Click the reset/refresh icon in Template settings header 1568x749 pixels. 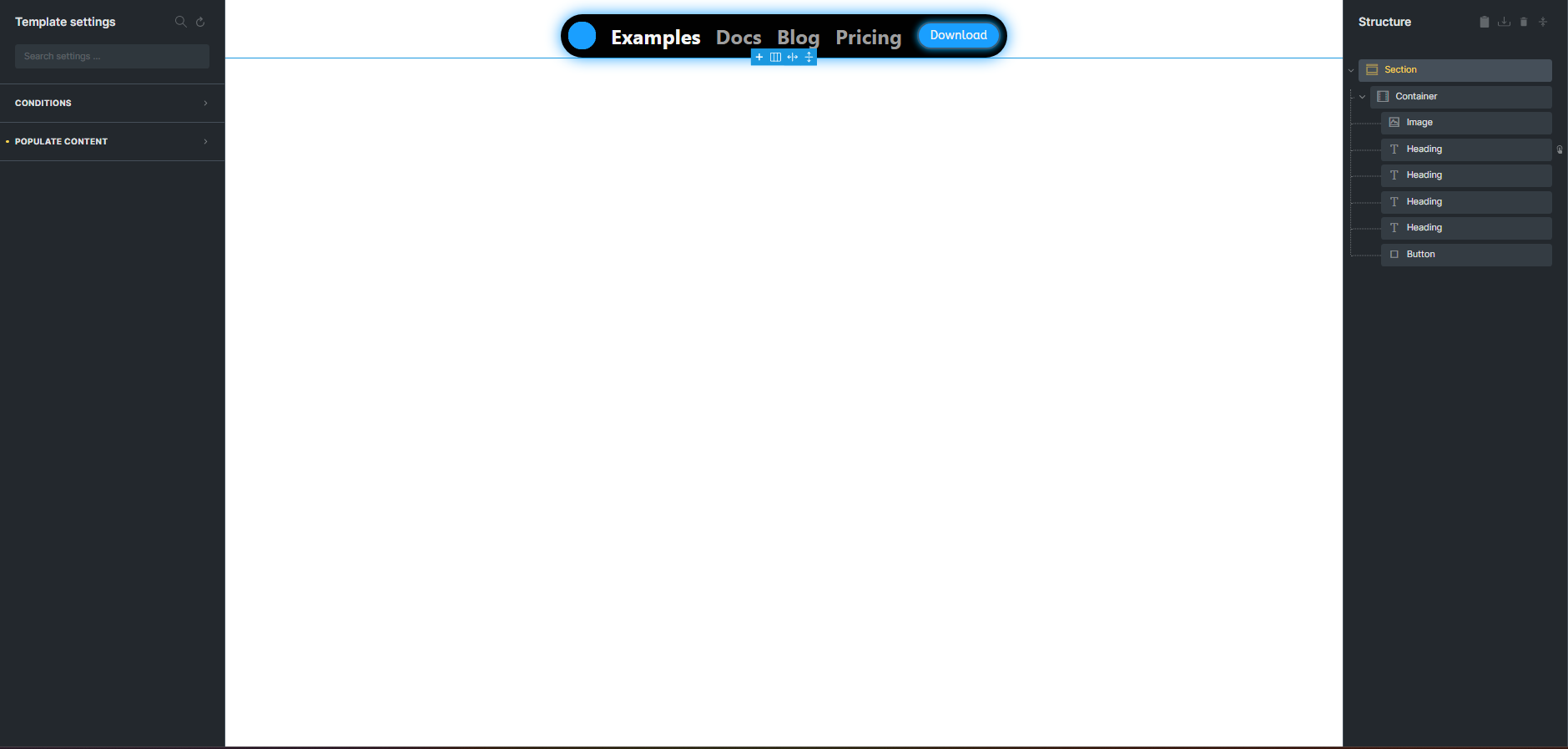[200, 22]
